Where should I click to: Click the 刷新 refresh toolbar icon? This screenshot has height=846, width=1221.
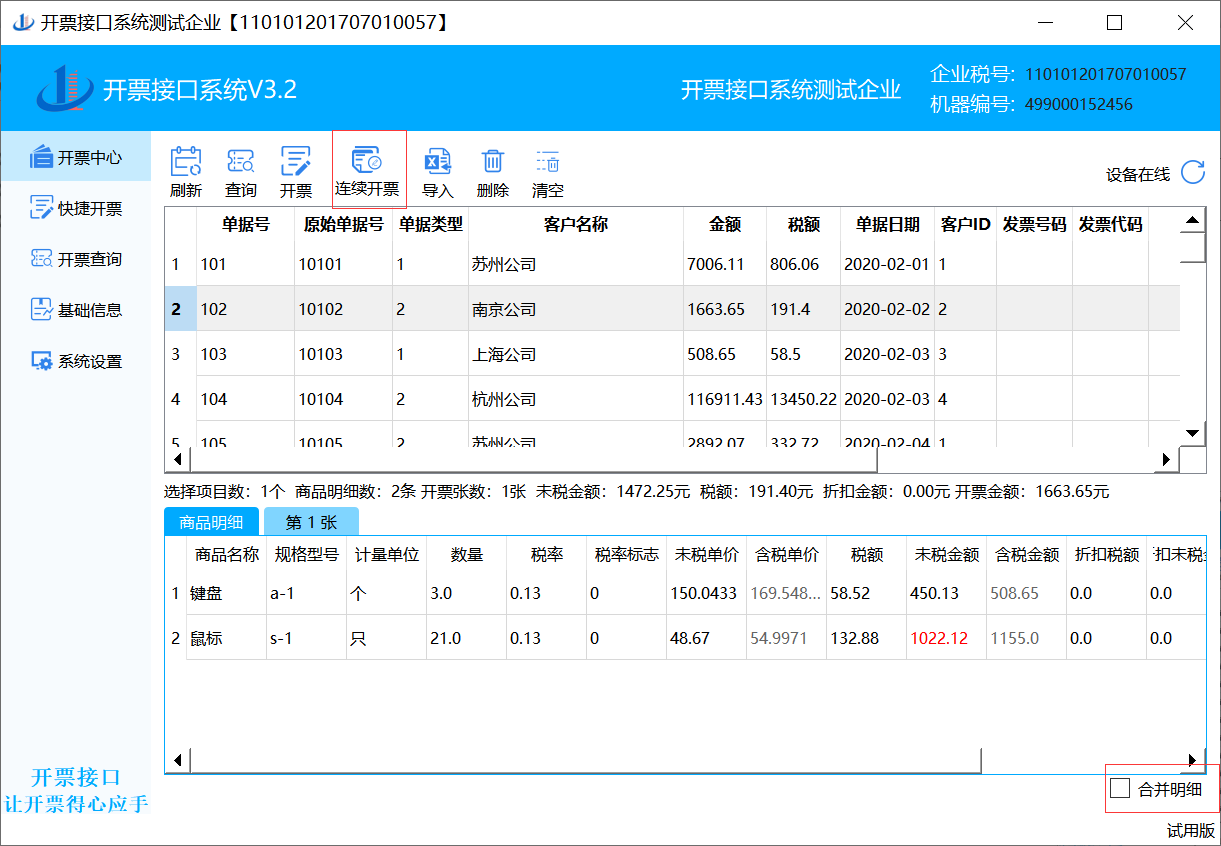(186, 162)
